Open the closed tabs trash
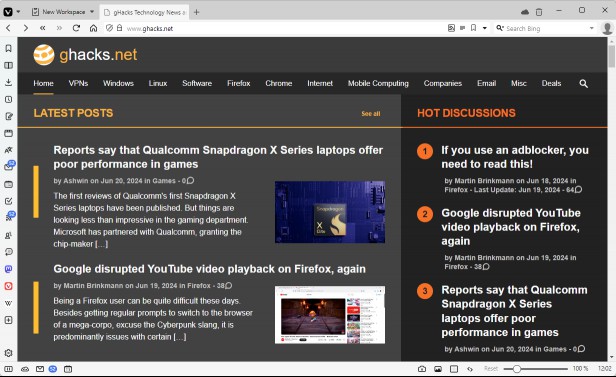The height and width of the screenshot is (377, 616). point(539,12)
